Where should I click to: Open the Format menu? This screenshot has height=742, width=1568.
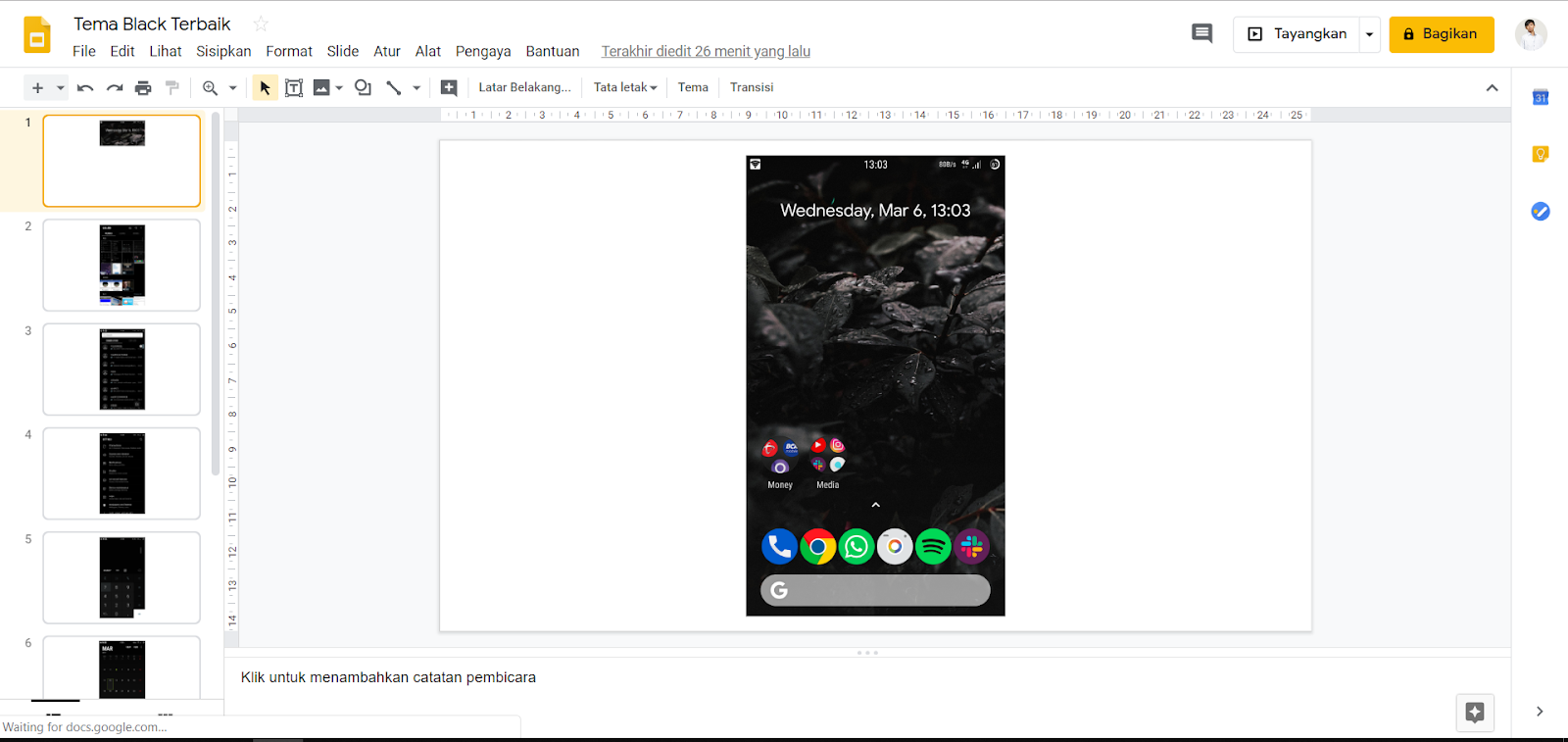pyautogui.click(x=289, y=51)
